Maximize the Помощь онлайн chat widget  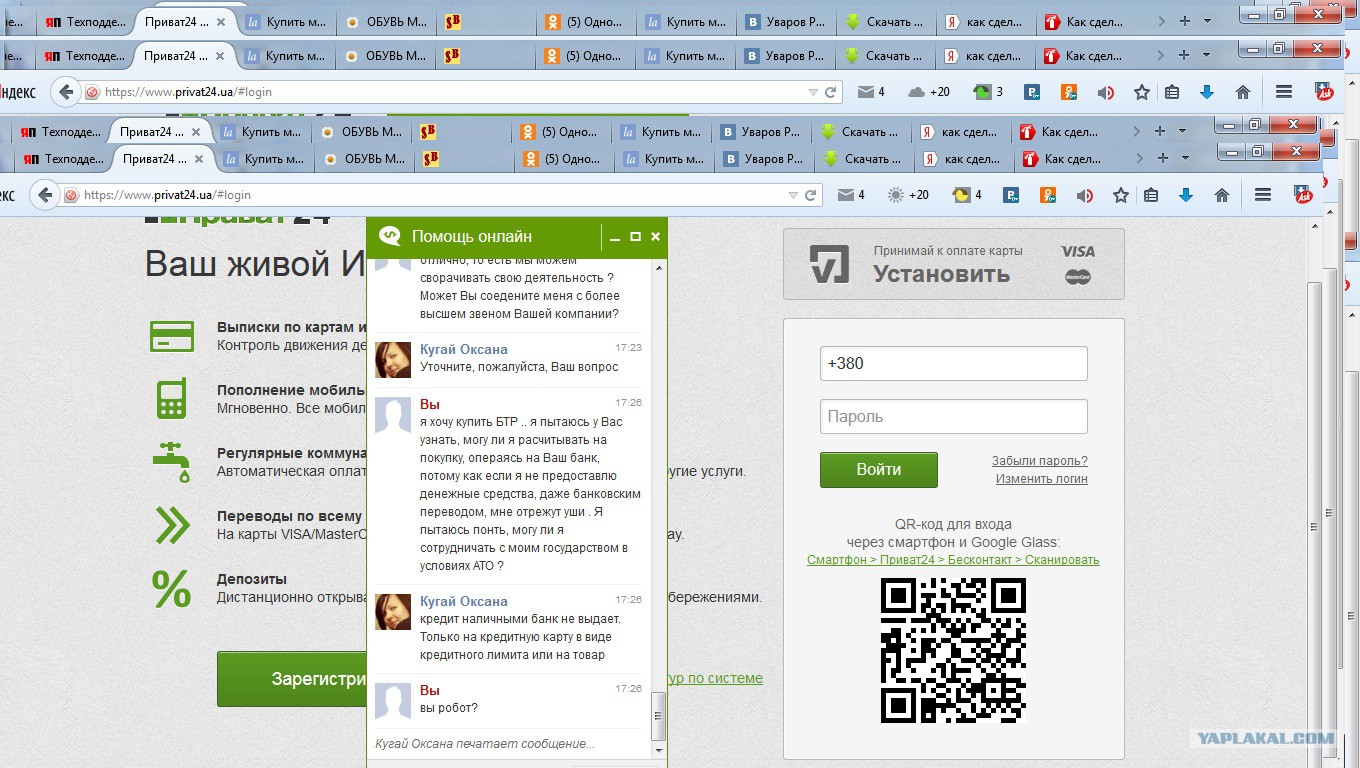(x=635, y=237)
